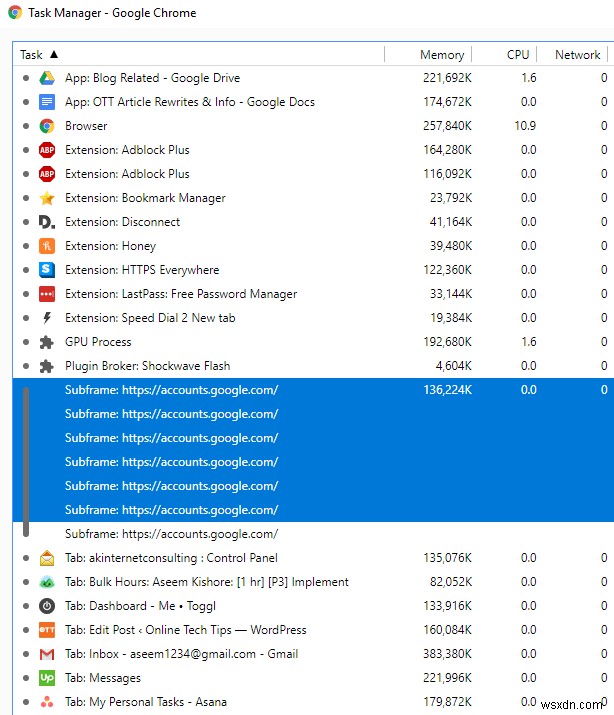This screenshot has height=715, width=614.
Task: Select Extension: Bookmark Manager row
Action: [x=313, y=198]
